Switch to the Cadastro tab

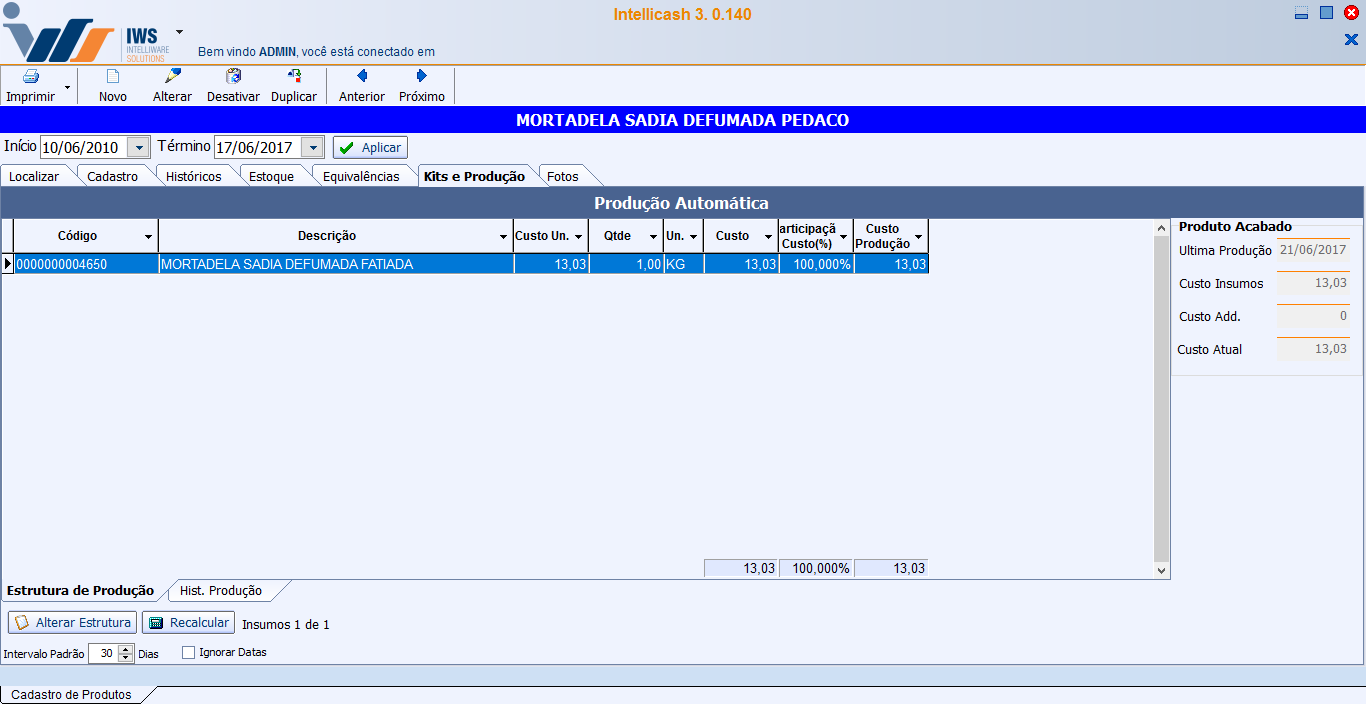[113, 176]
